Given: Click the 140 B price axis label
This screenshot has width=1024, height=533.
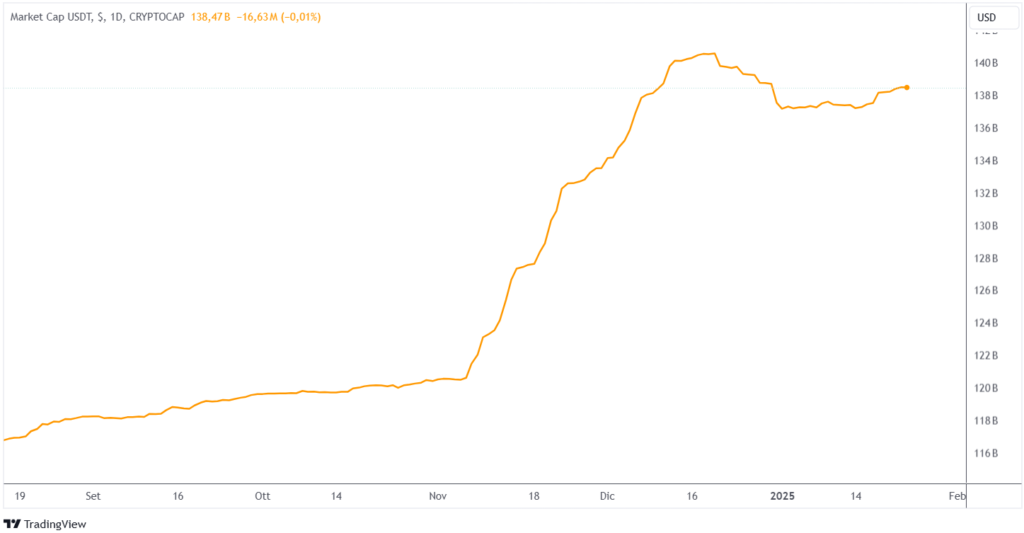Looking at the screenshot, I should point(986,63).
